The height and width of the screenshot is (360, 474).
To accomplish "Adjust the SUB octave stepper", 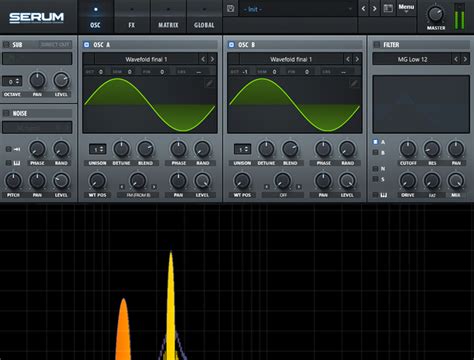I will pos(12,81).
